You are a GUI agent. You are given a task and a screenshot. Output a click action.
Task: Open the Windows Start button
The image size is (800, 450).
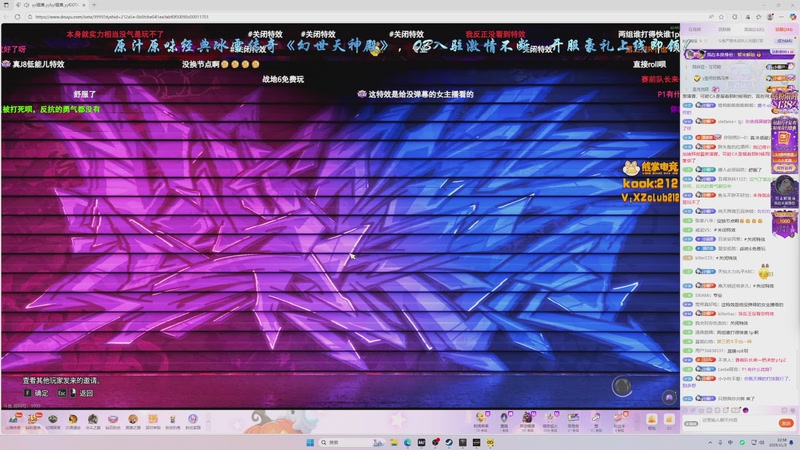click(x=310, y=442)
